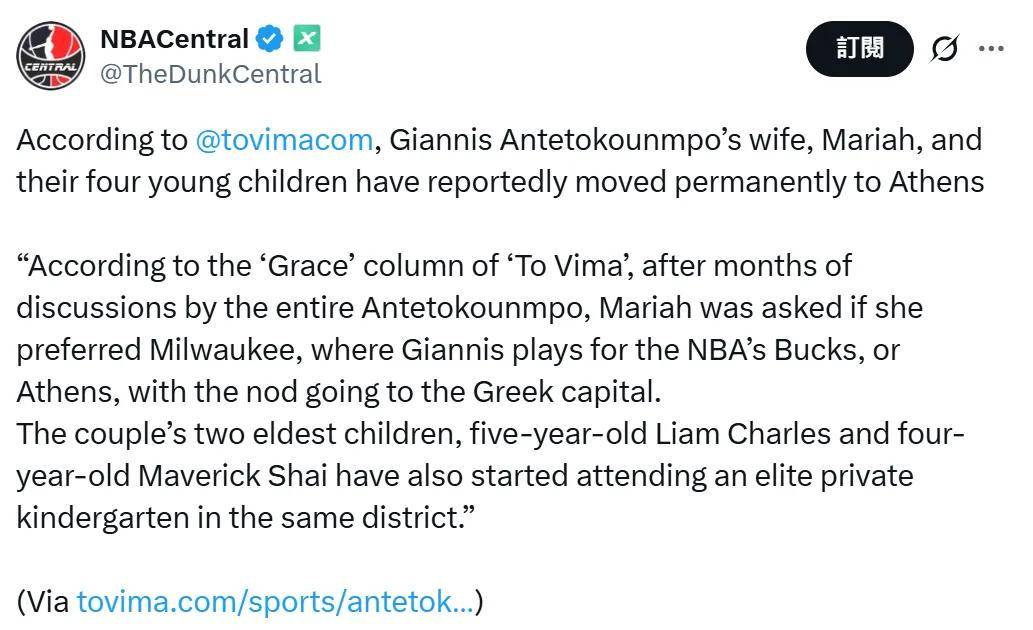The image size is (1033, 630).
Task: Click the green X affiliate badge
Action: coord(306,39)
